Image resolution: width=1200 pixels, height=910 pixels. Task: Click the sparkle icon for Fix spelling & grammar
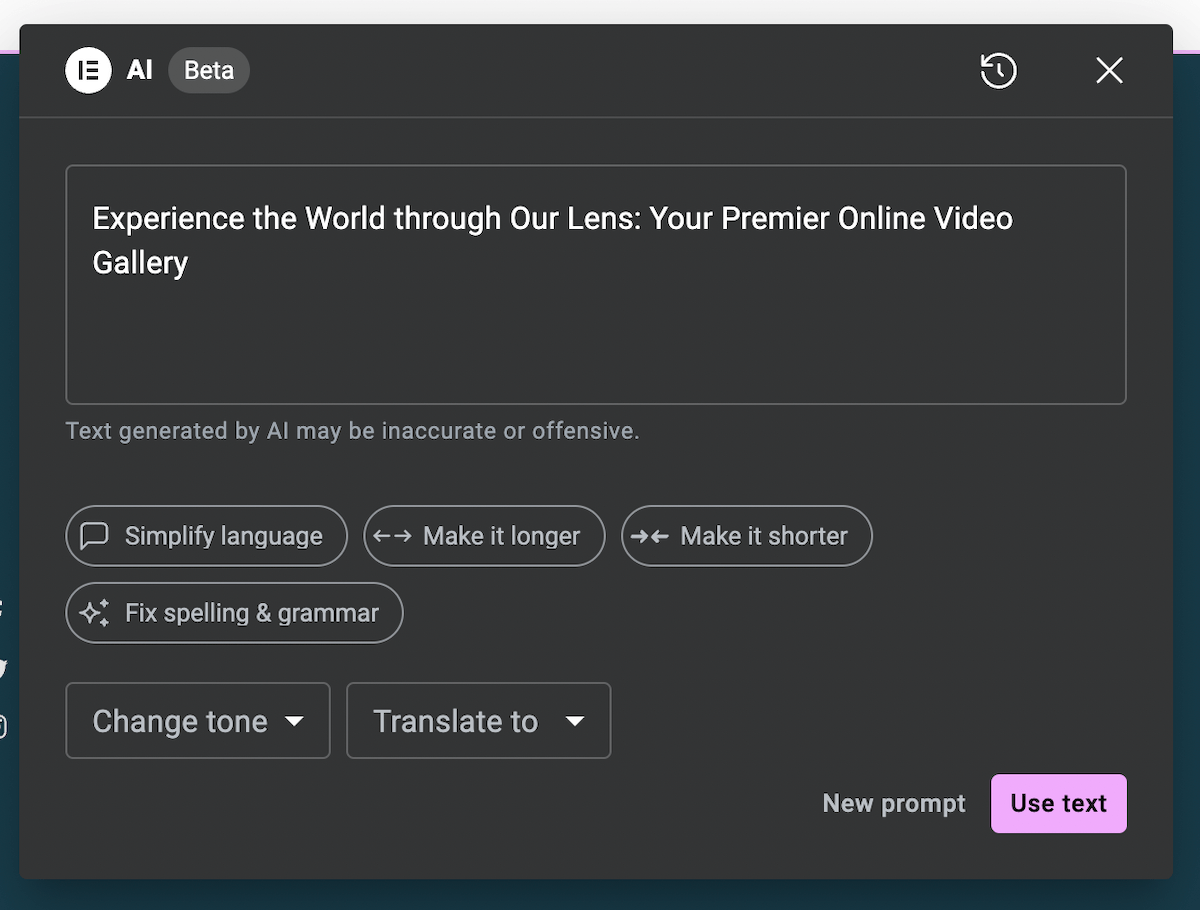point(94,613)
